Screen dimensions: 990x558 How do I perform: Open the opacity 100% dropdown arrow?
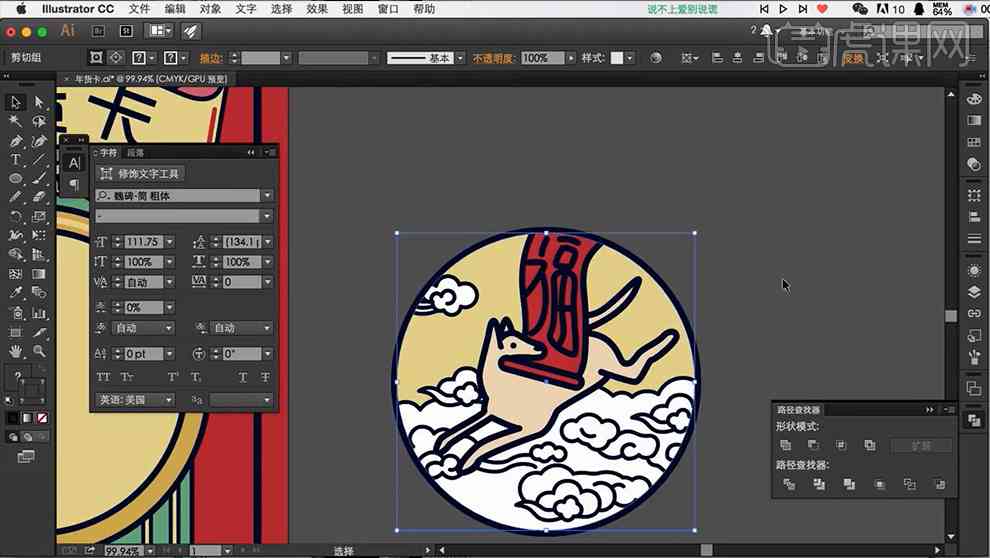(571, 57)
